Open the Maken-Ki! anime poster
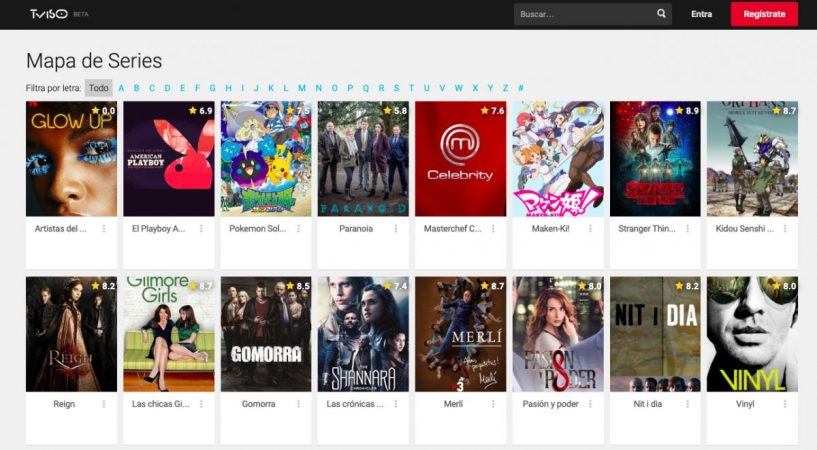The width and height of the screenshot is (817, 450). click(558, 159)
